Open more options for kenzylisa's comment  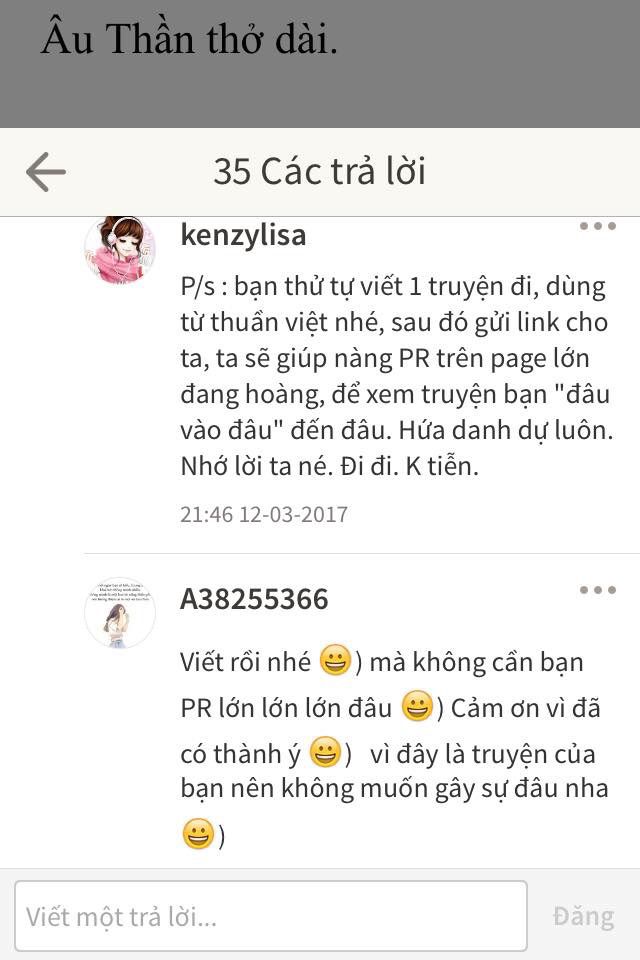click(598, 226)
